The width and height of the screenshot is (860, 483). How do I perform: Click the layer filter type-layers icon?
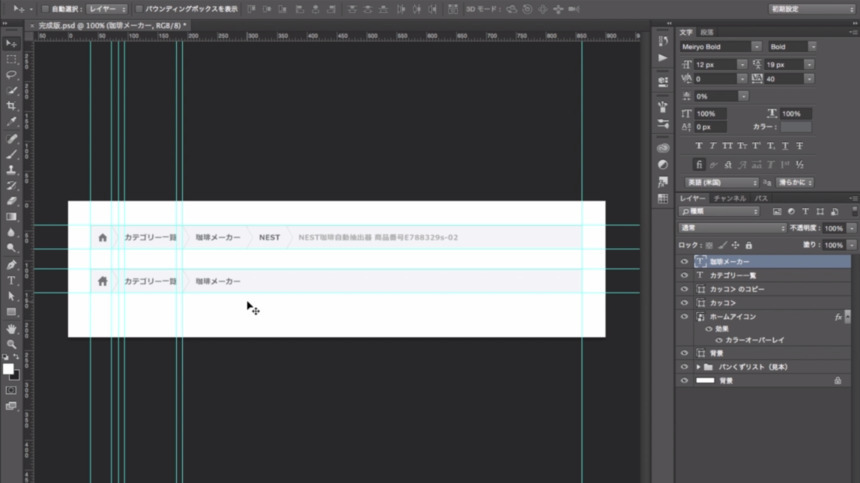[x=805, y=212]
